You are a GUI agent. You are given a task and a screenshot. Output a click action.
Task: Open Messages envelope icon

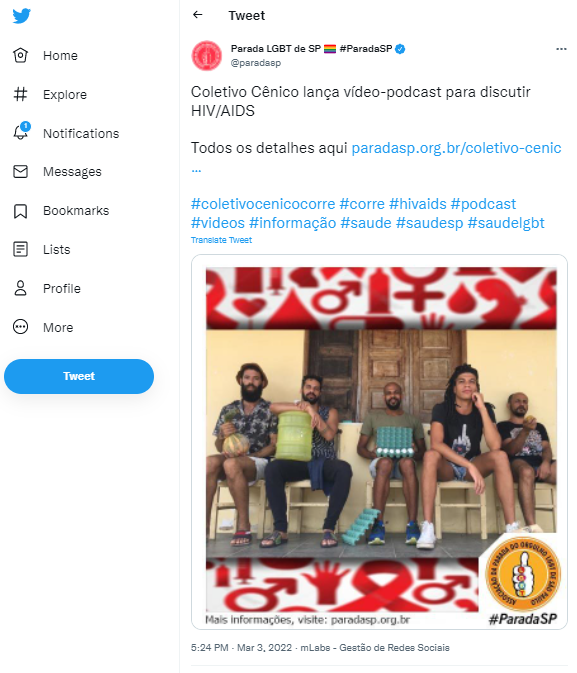[x=20, y=172]
